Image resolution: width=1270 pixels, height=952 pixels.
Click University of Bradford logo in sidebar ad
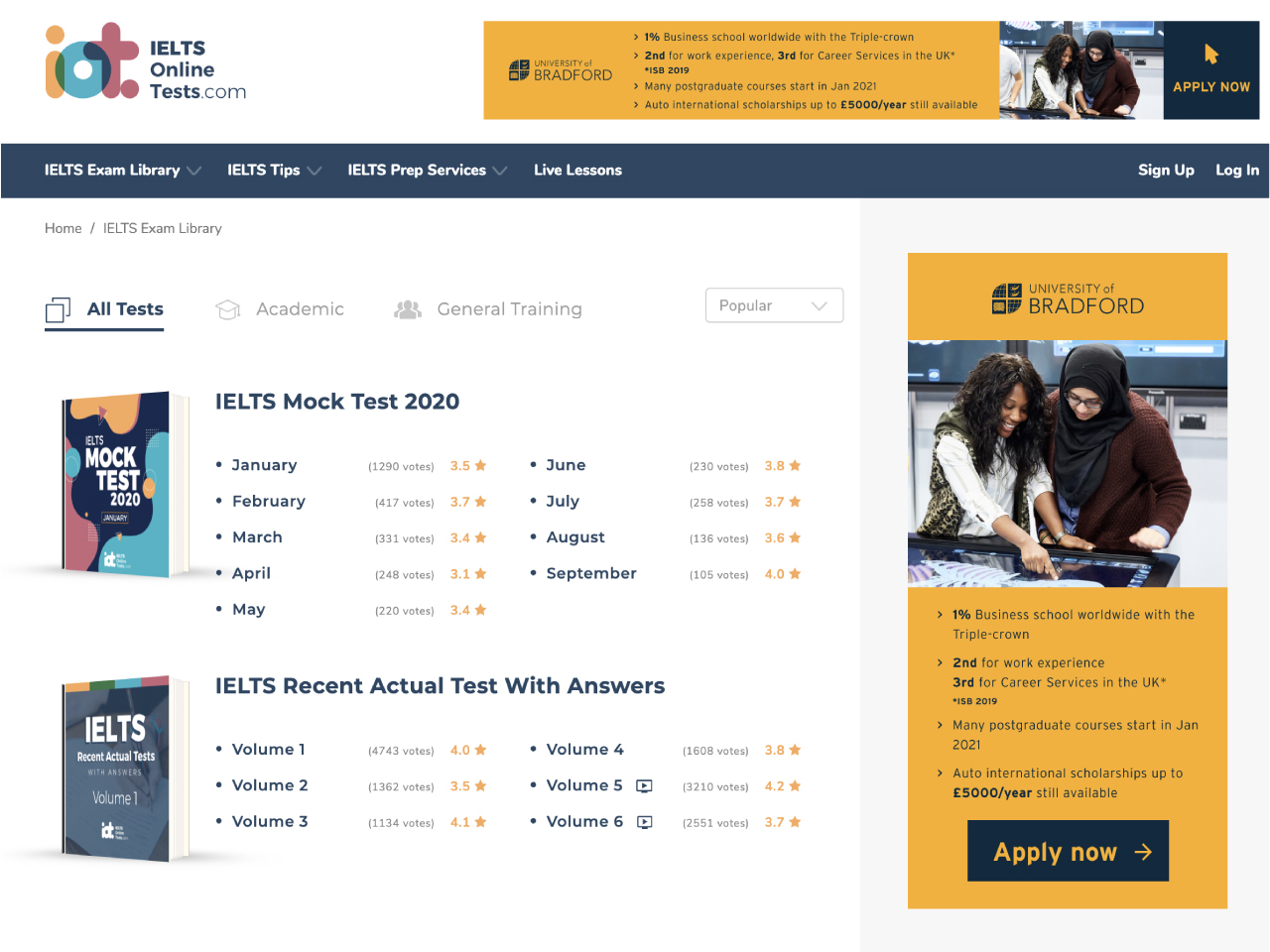1068,298
